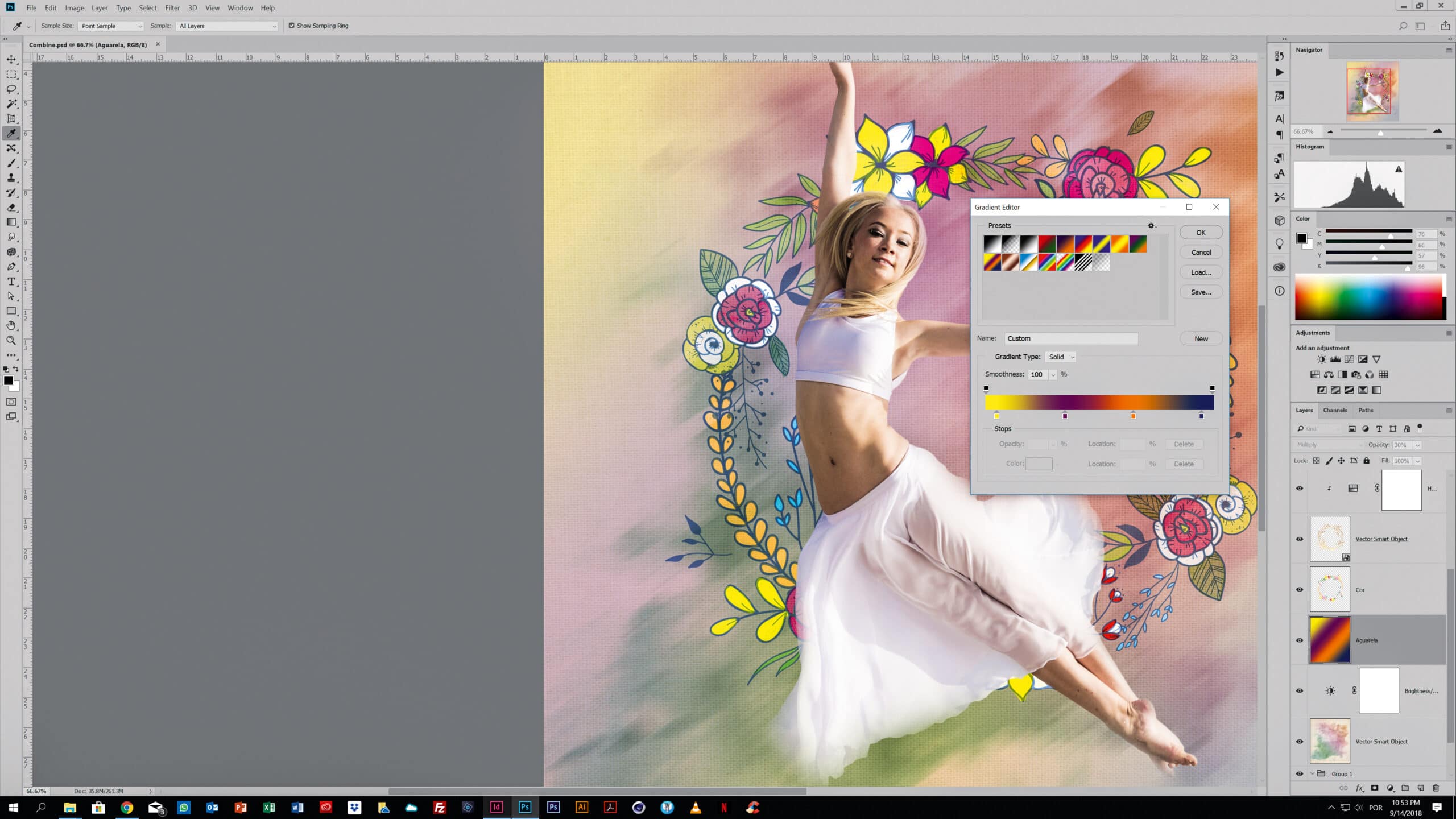The width and height of the screenshot is (1456, 819).
Task: Open Illustrator from the taskbar
Action: (x=582, y=807)
